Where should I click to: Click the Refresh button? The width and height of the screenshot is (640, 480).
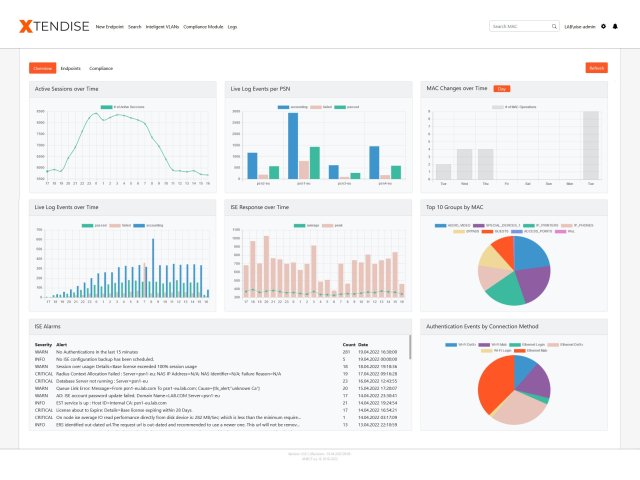click(596, 68)
